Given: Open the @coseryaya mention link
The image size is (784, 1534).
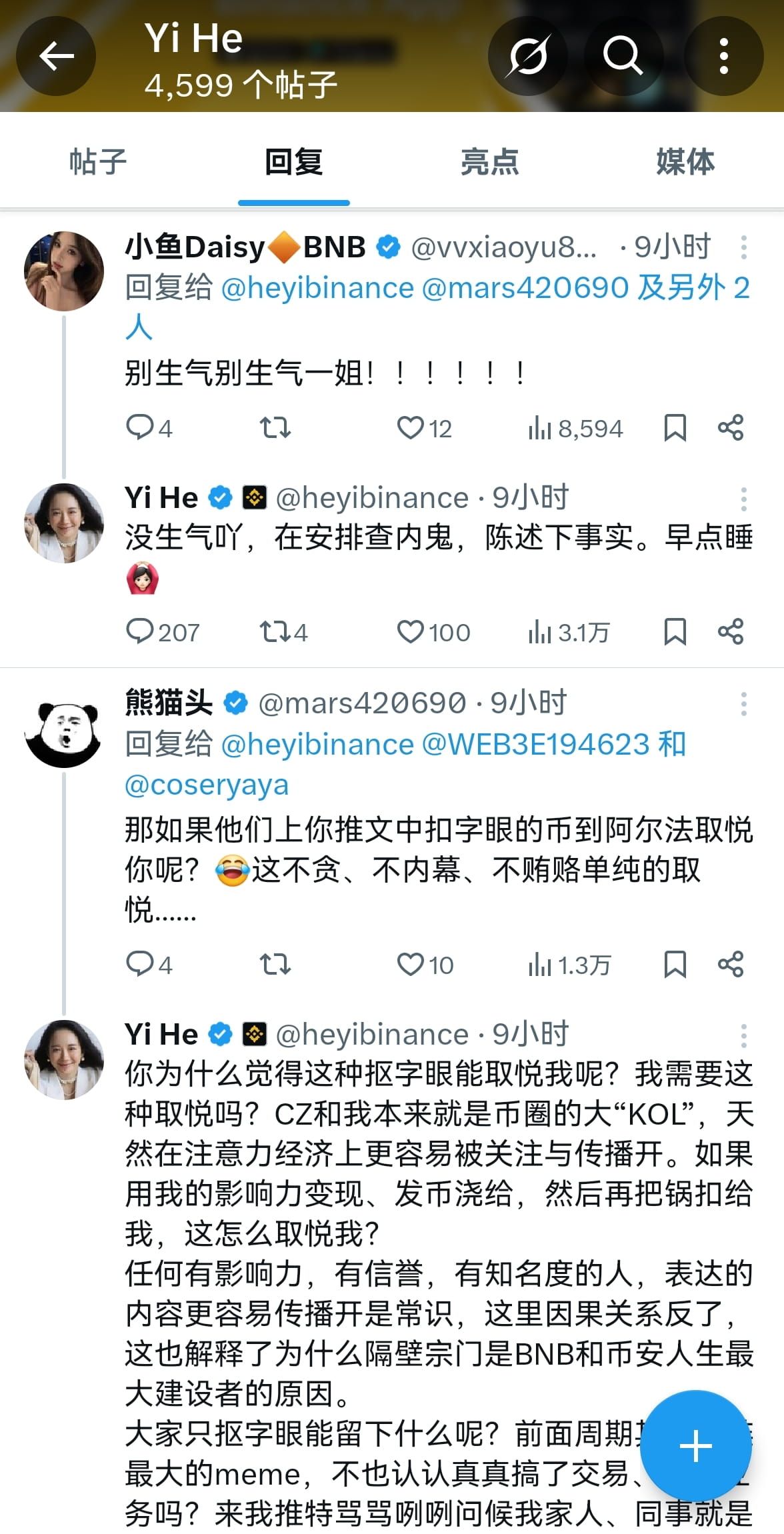Looking at the screenshot, I should click(207, 785).
